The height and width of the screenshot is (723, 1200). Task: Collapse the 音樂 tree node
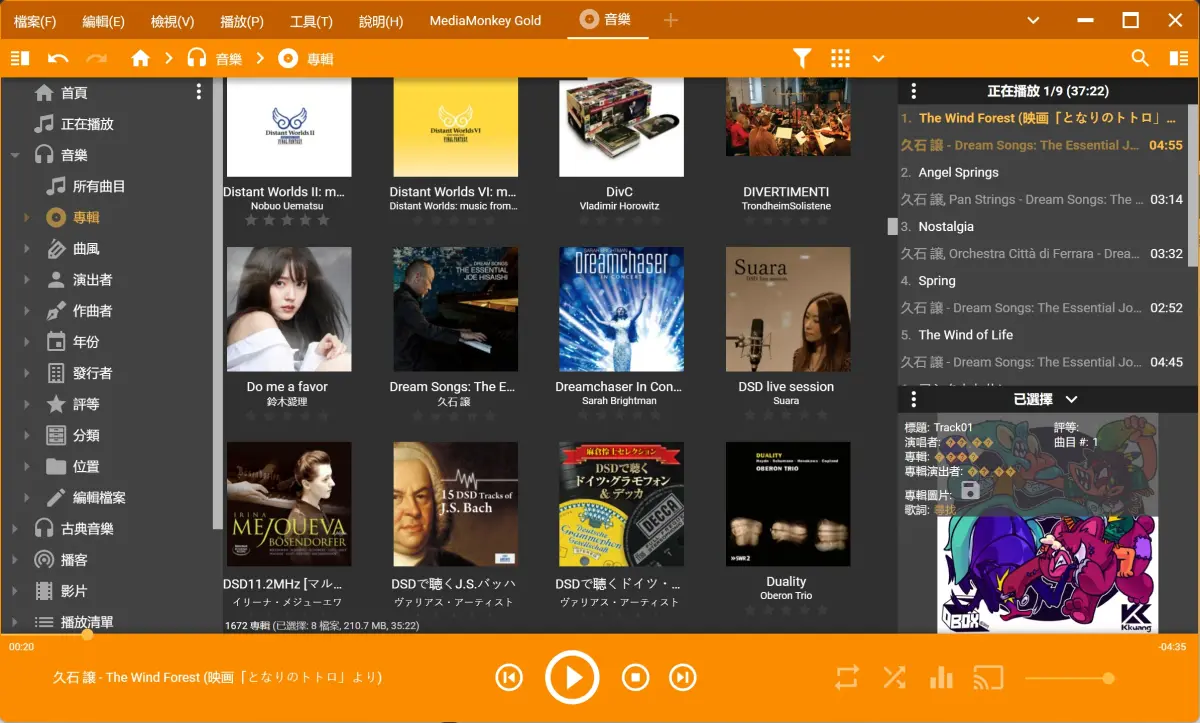point(15,155)
